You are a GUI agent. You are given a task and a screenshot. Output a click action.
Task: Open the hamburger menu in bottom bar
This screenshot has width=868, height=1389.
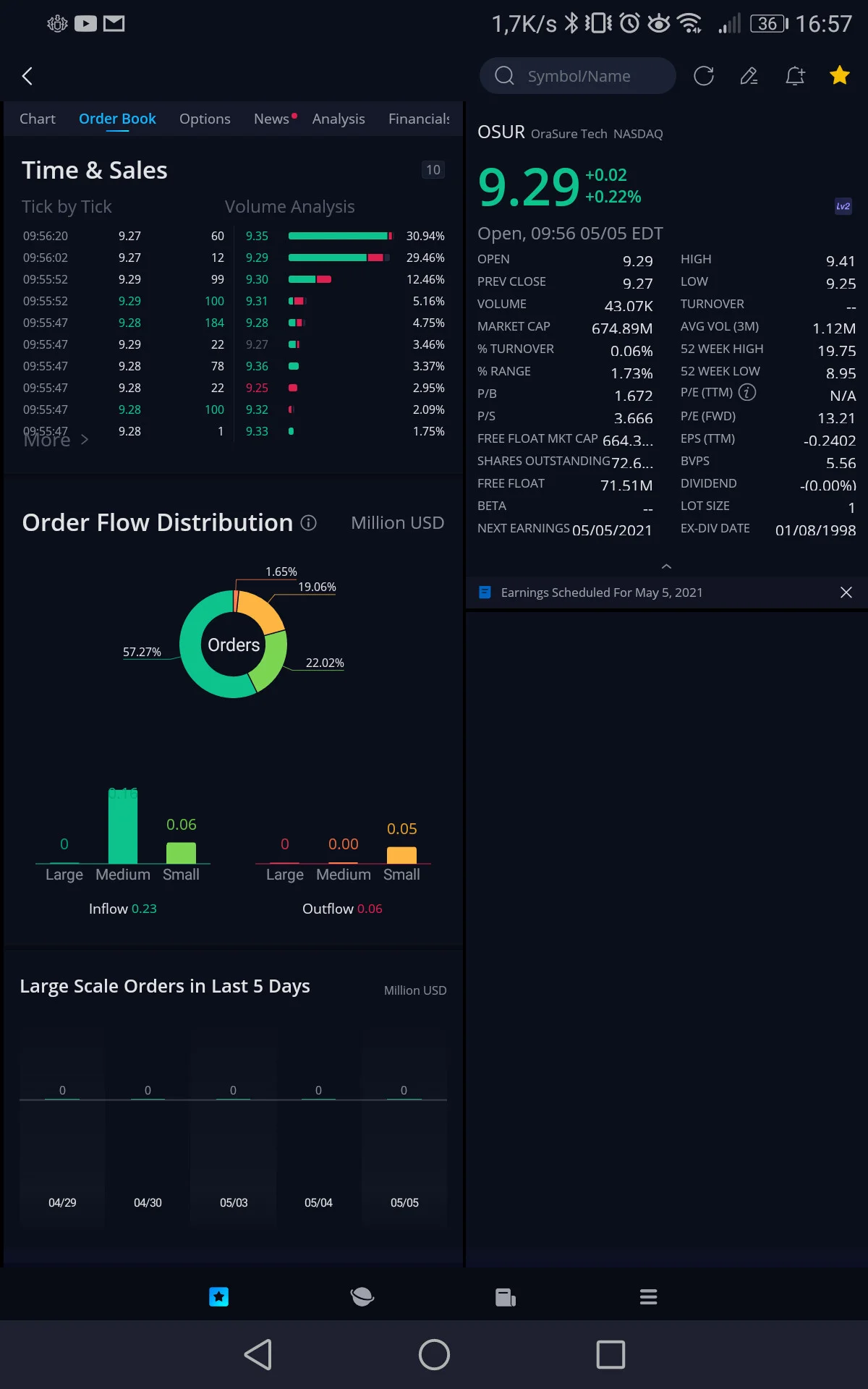649,1296
